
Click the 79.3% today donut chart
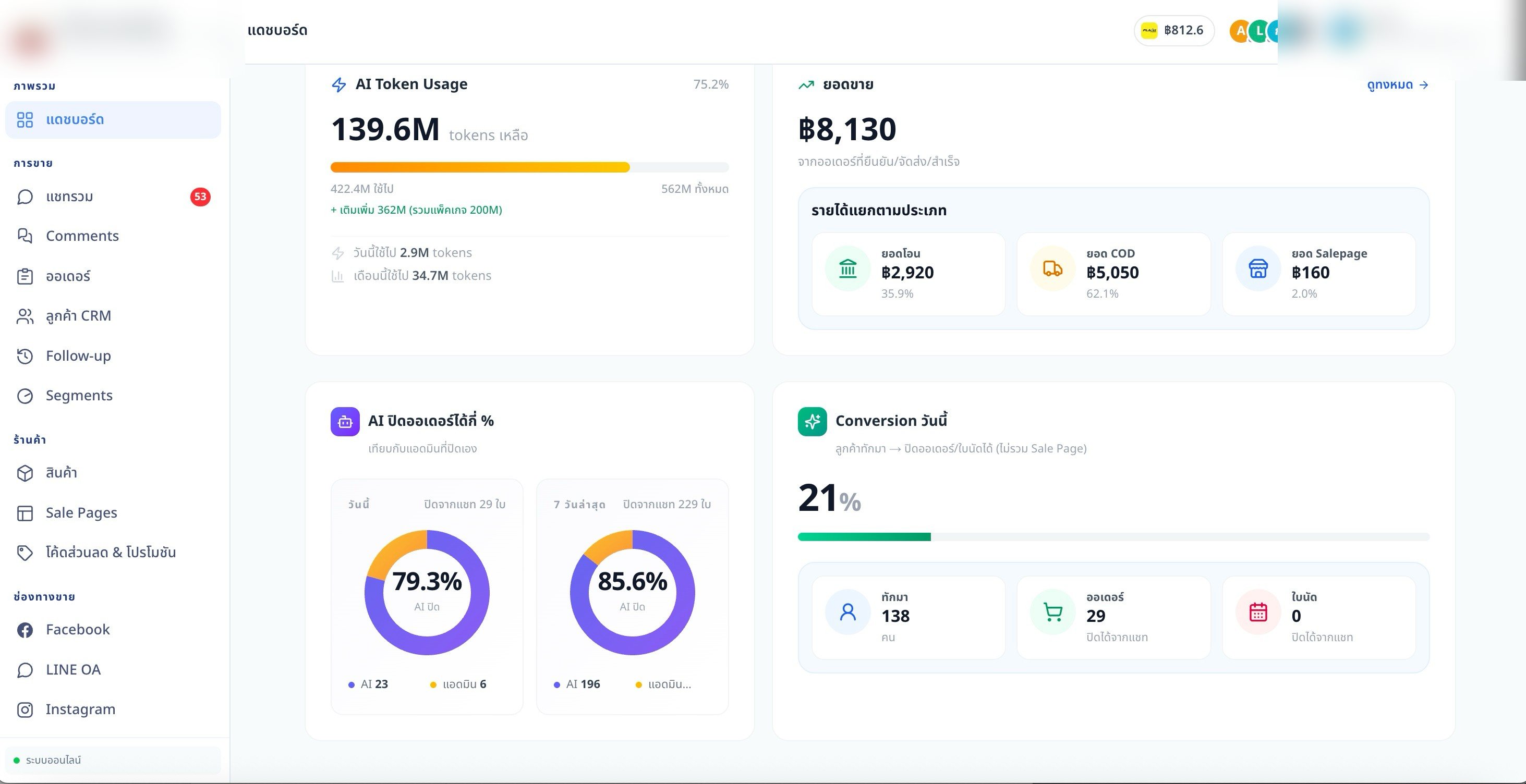tap(427, 592)
